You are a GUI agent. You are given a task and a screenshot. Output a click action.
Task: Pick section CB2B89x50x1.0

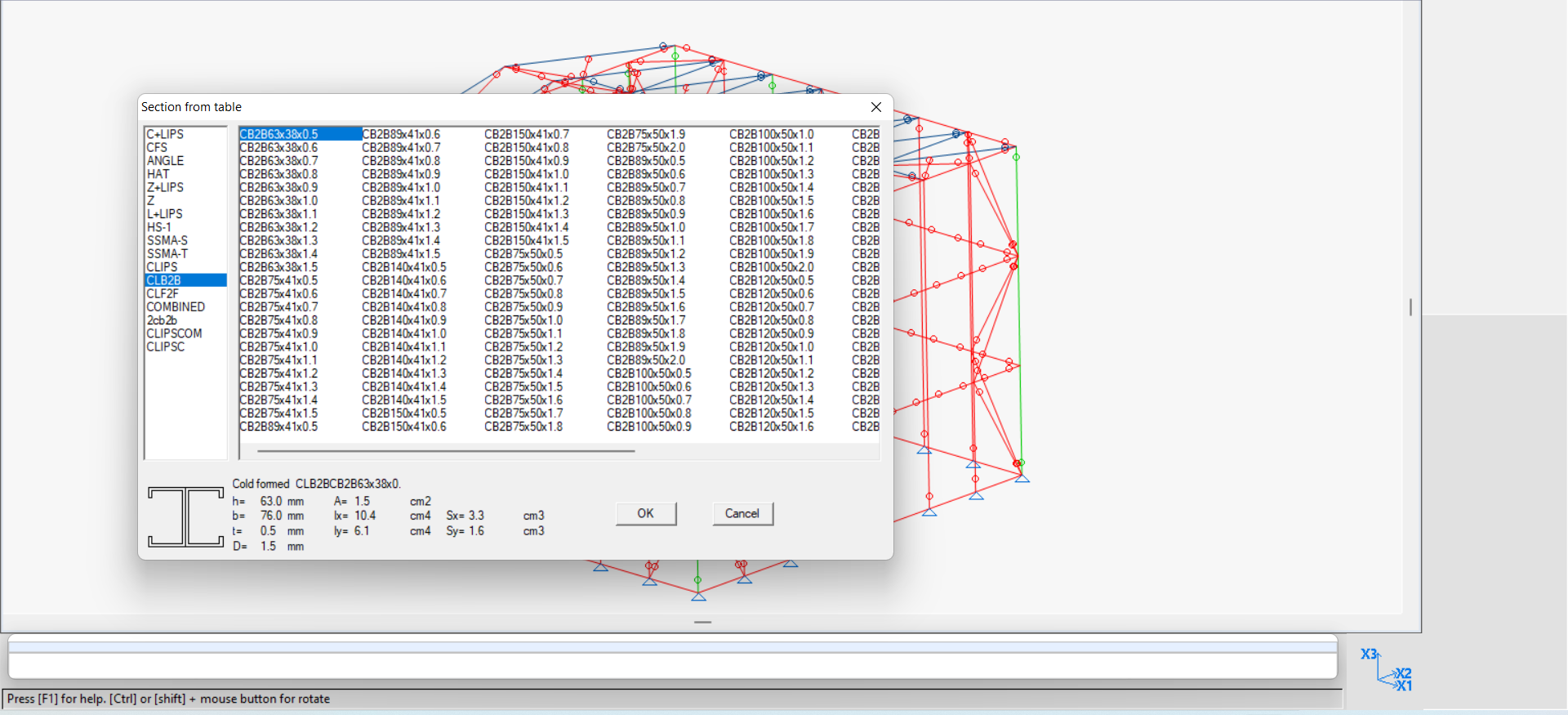[x=646, y=227]
